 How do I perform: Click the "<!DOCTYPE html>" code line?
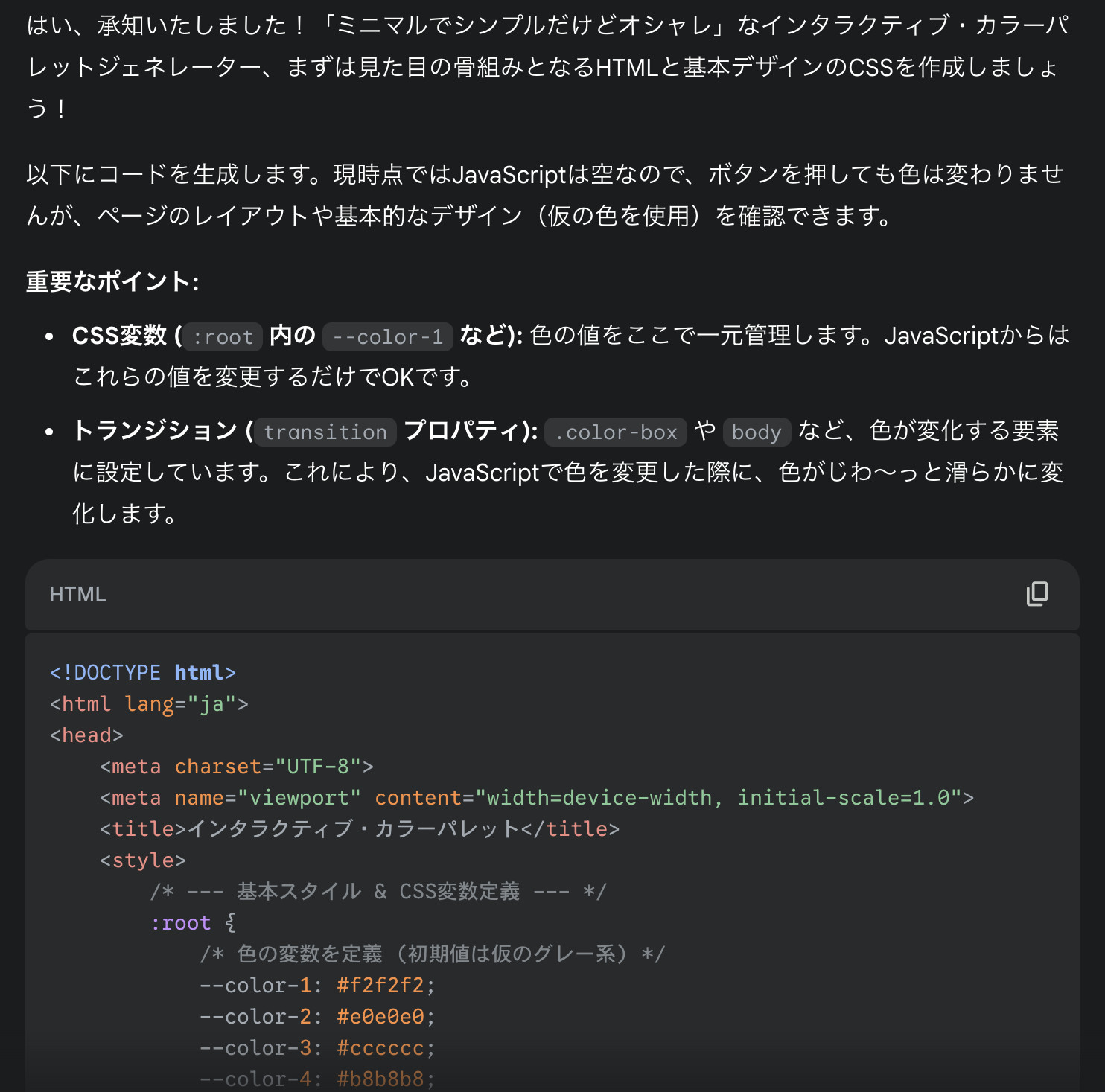[x=143, y=673]
